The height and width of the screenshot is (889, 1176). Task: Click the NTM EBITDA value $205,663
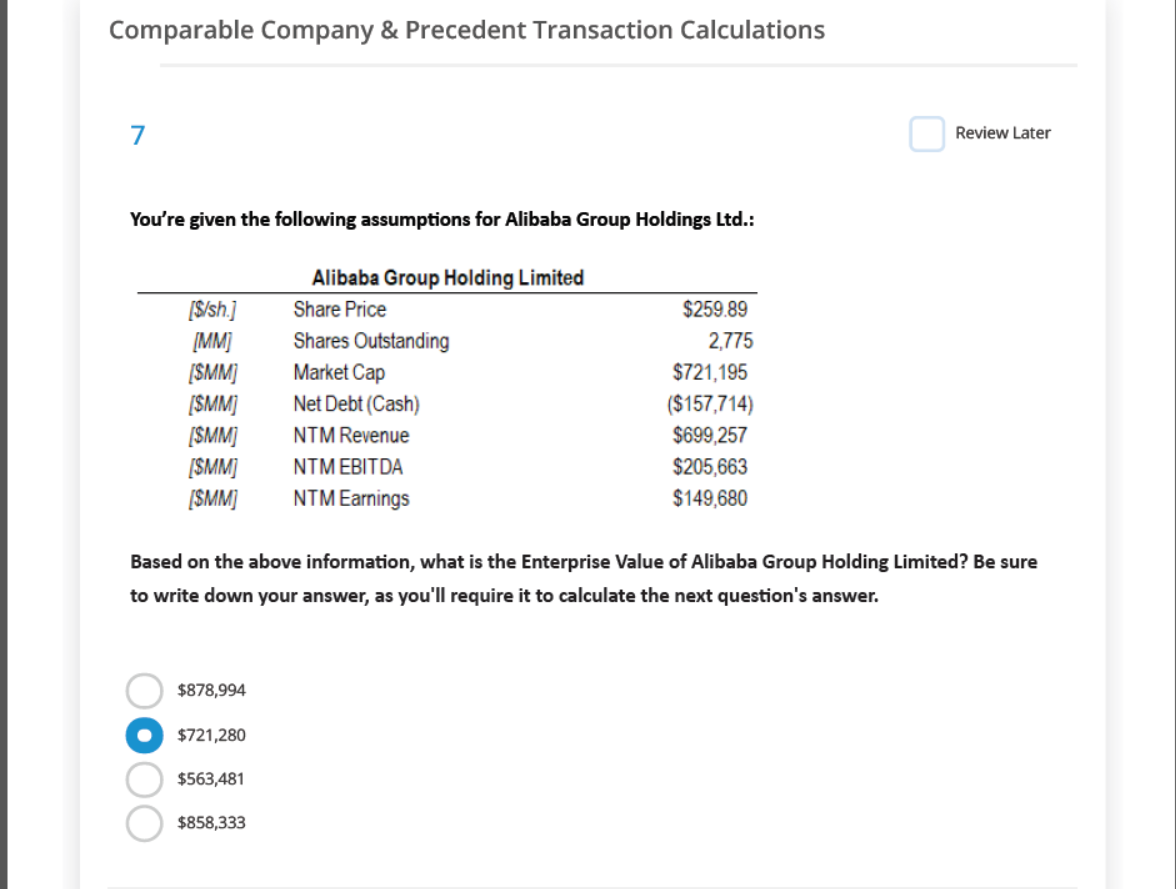coord(710,467)
